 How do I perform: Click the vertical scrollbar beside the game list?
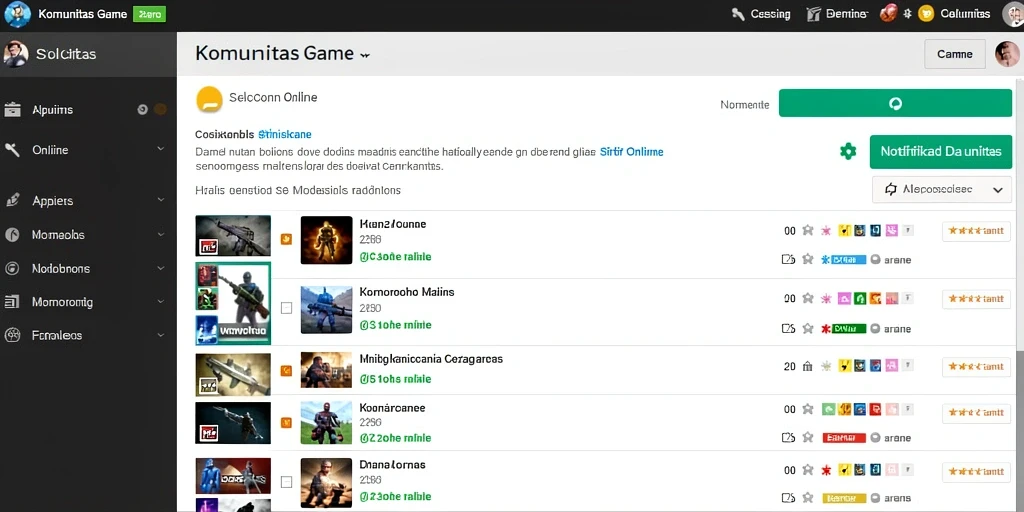point(1019,431)
